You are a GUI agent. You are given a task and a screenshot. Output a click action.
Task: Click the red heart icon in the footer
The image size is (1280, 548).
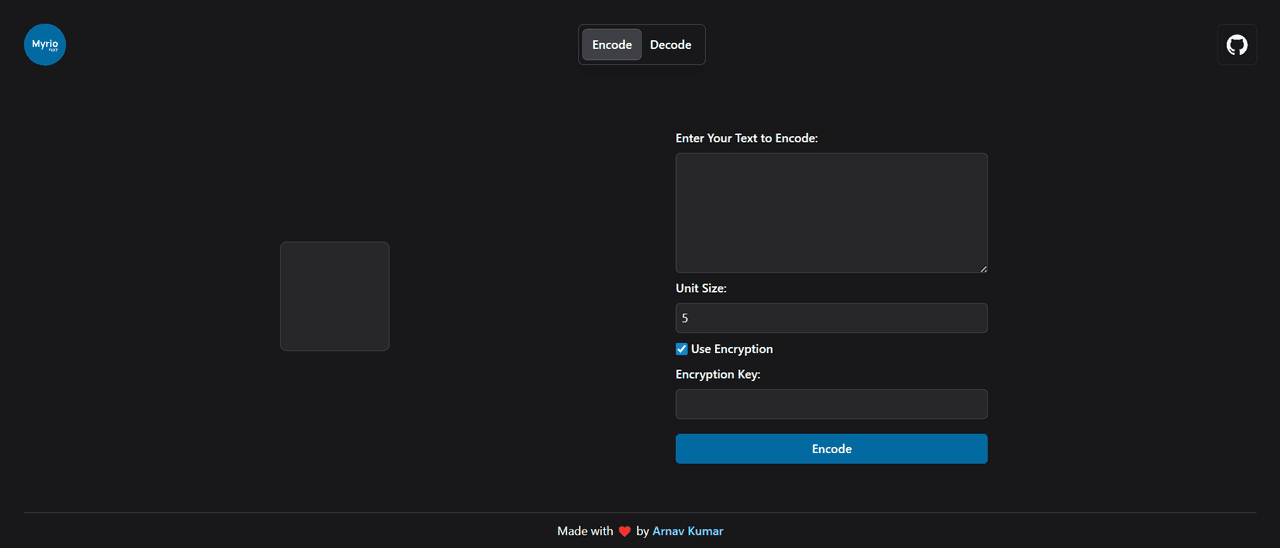624,532
